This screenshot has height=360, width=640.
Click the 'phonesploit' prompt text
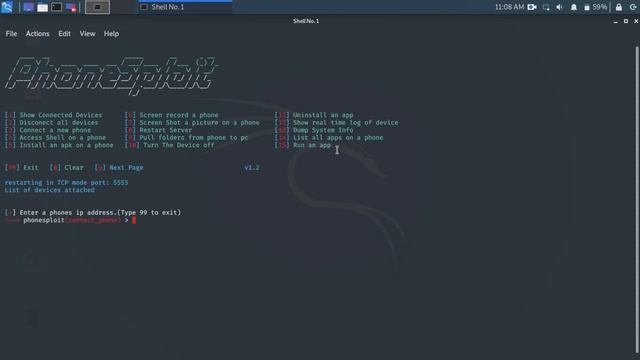[x=44, y=220]
